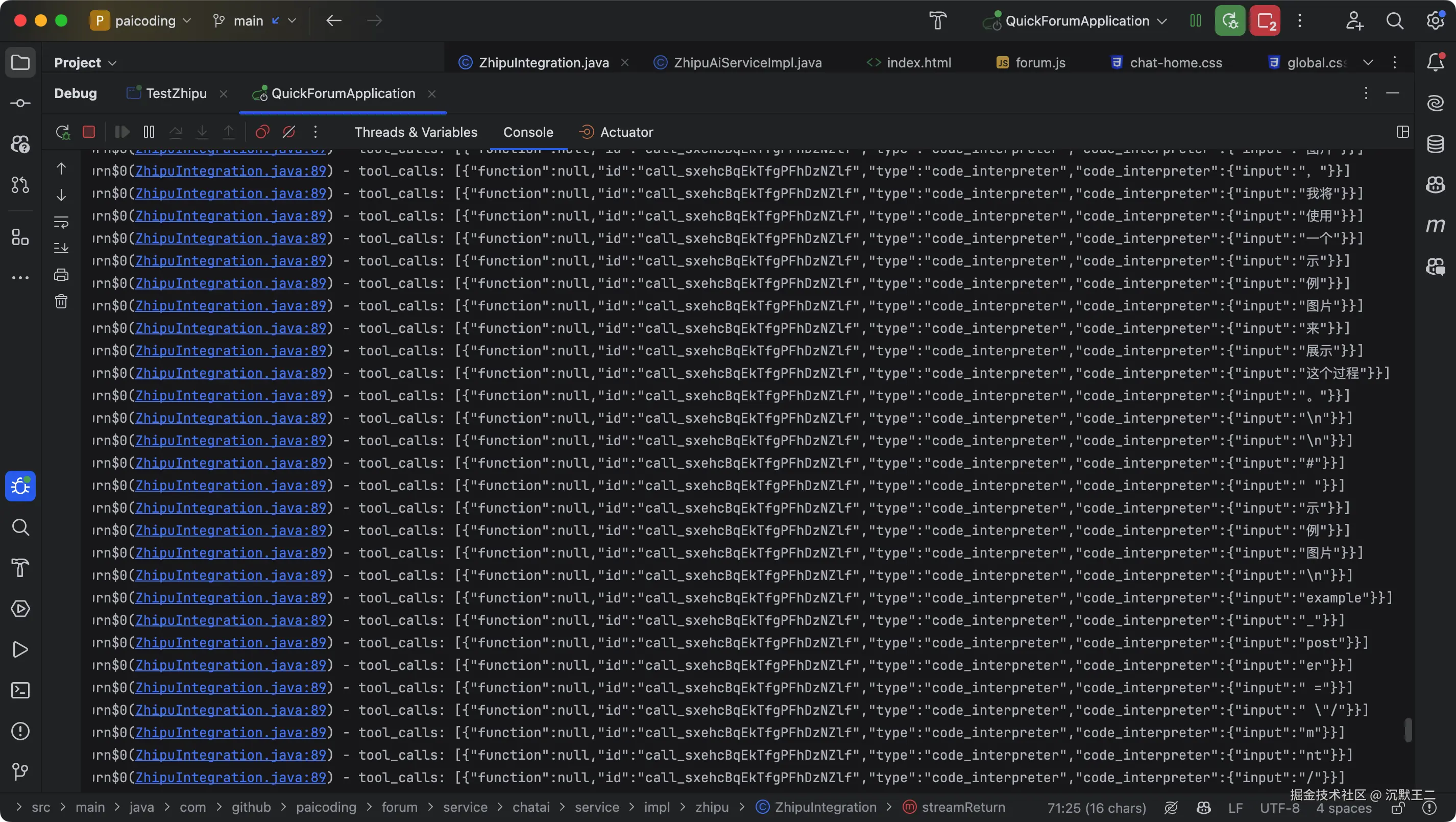Open the Terminal tool window

point(20,690)
